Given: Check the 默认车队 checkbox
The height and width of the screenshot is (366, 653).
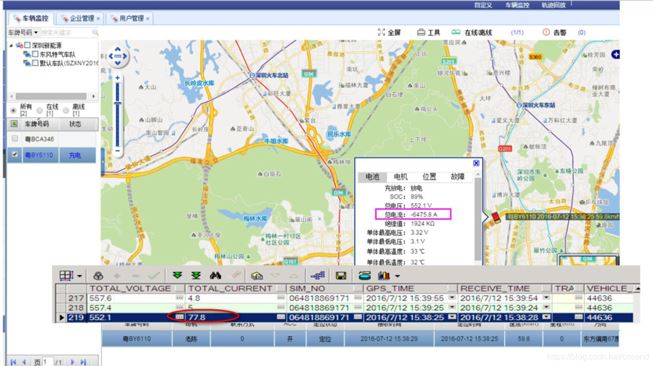Looking at the screenshot, I should point(35,63).
